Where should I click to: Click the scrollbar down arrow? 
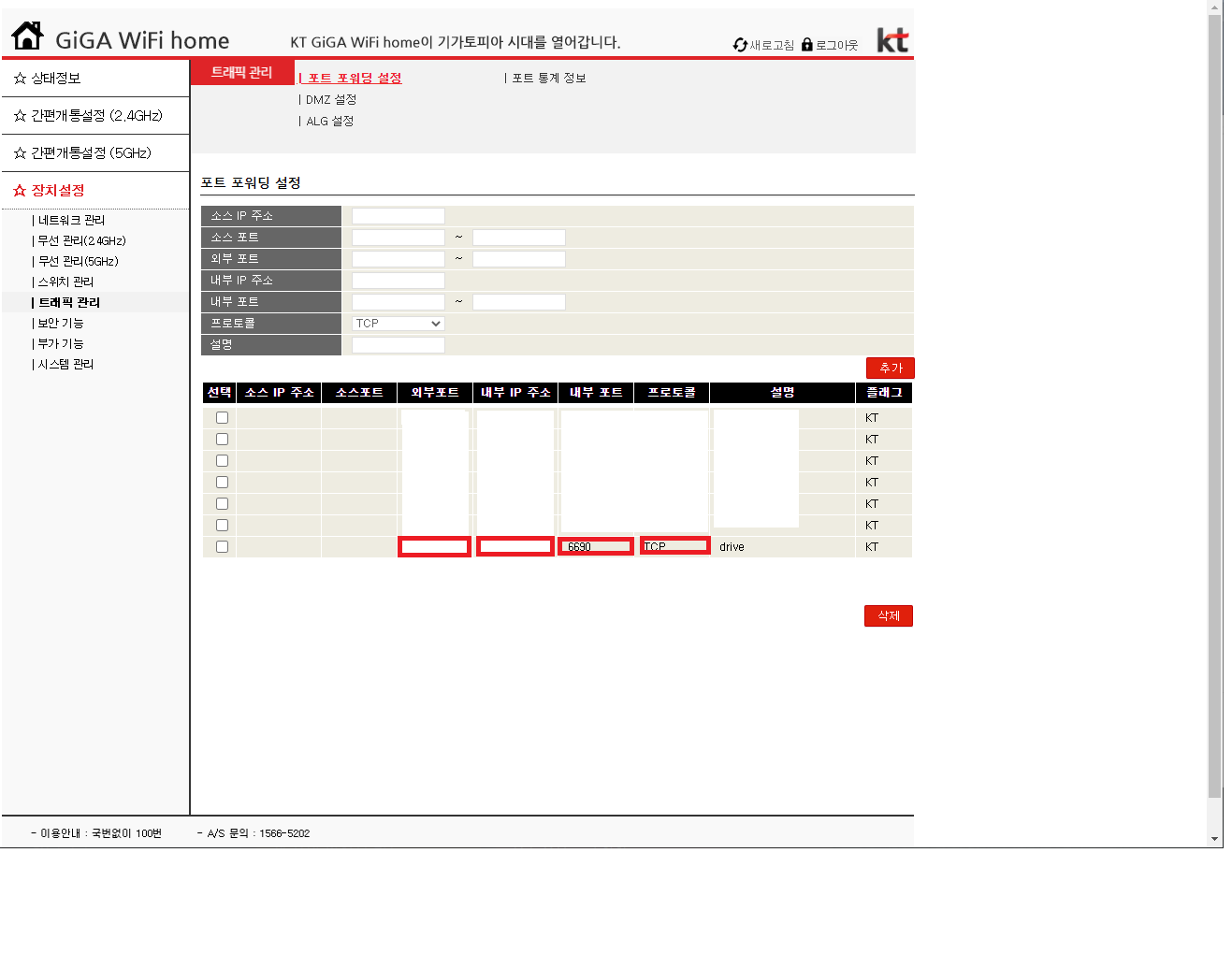point(1215,839)
